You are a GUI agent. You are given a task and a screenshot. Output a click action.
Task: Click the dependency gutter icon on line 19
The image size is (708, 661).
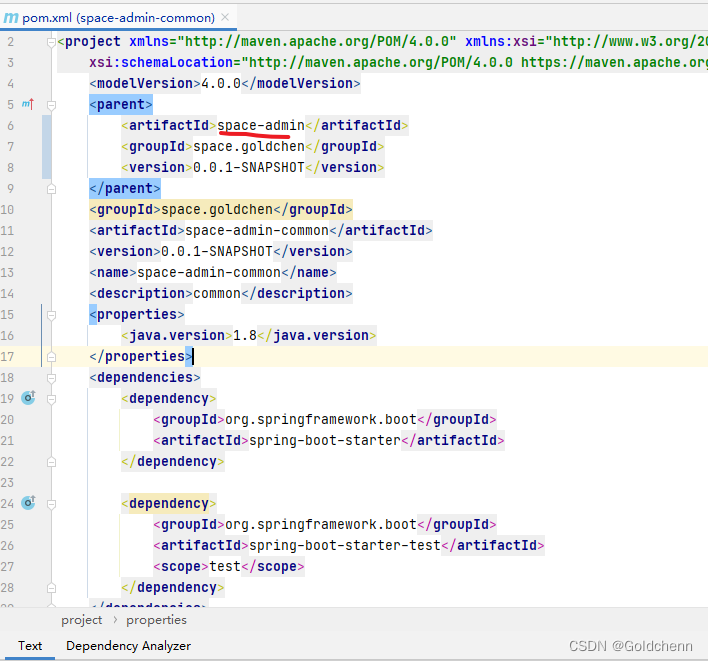28,398
